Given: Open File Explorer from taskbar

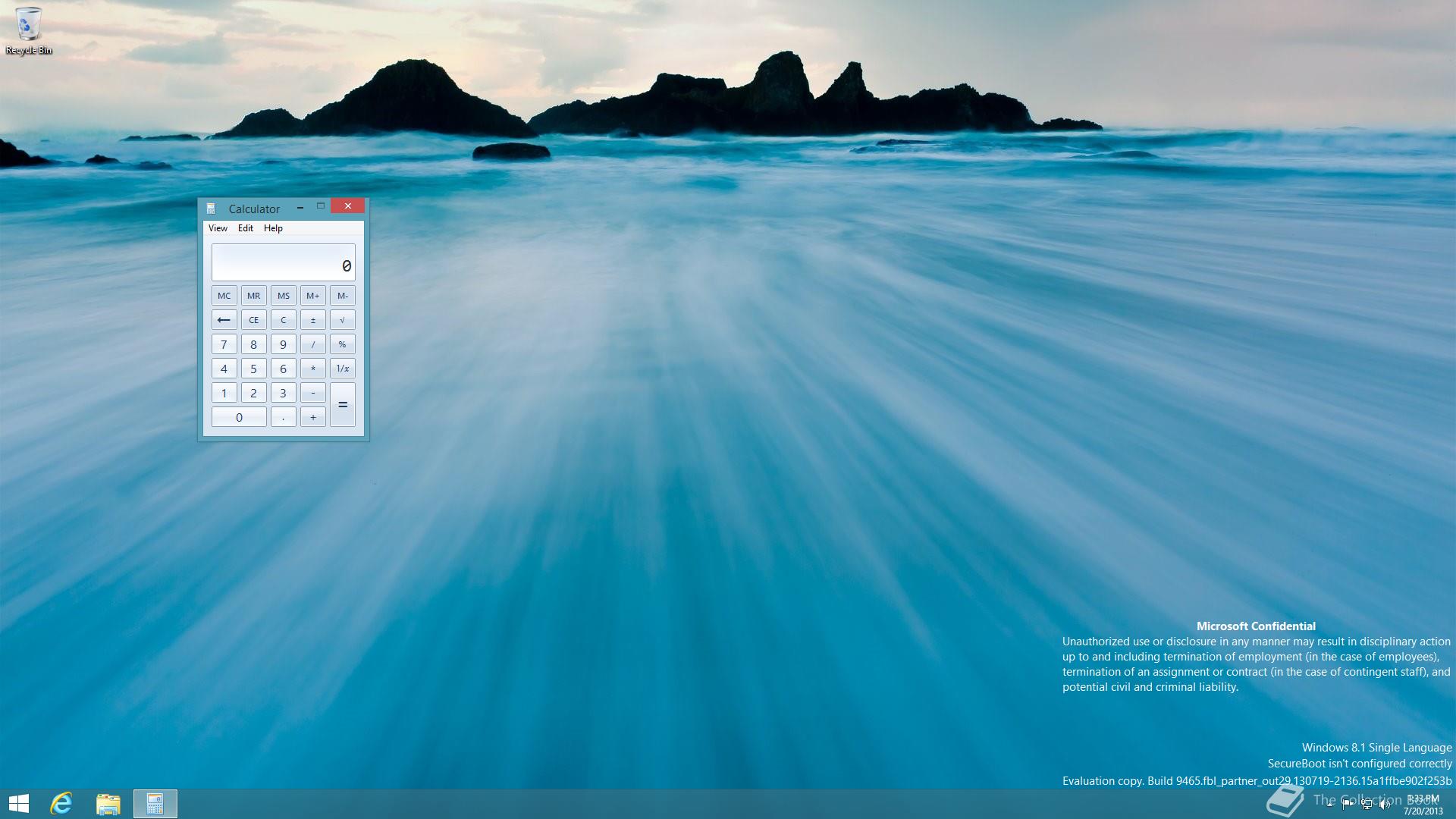Looking at the screenshot, I should [x=108, y=804].
